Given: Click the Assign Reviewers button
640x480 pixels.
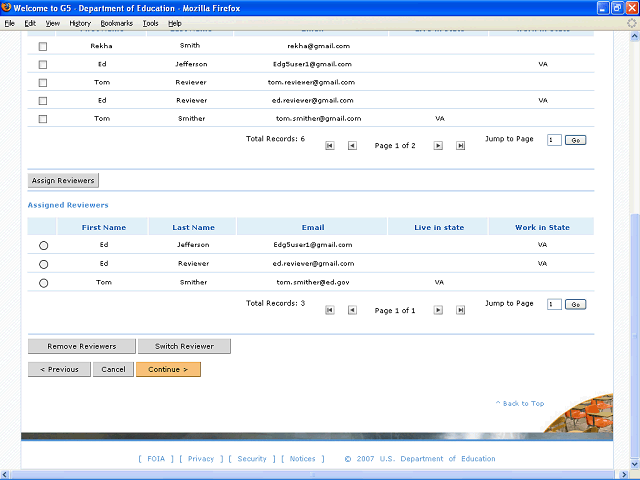Looking at the screenshot, I should (63, 181).
